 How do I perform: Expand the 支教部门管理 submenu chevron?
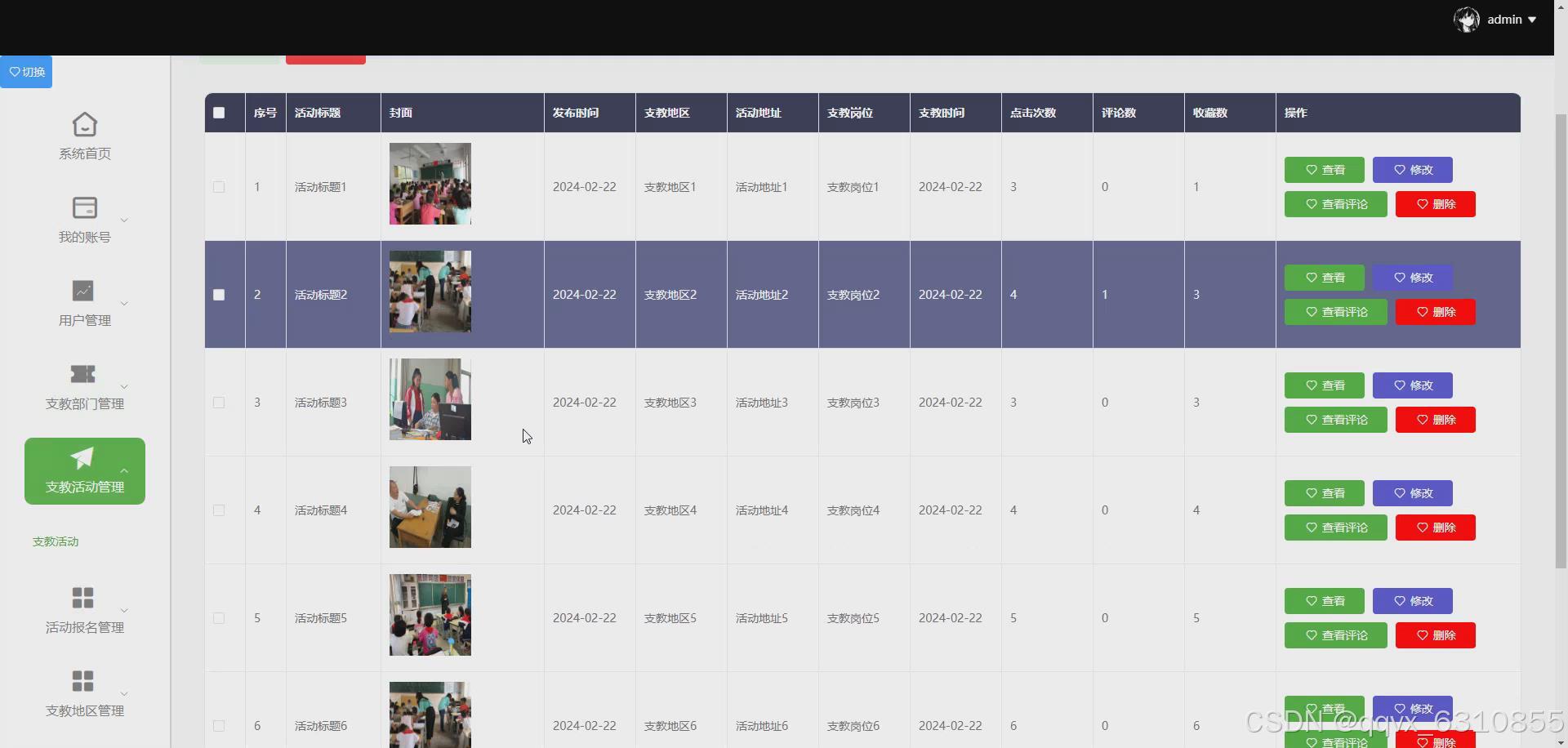[x=124, y=387]
